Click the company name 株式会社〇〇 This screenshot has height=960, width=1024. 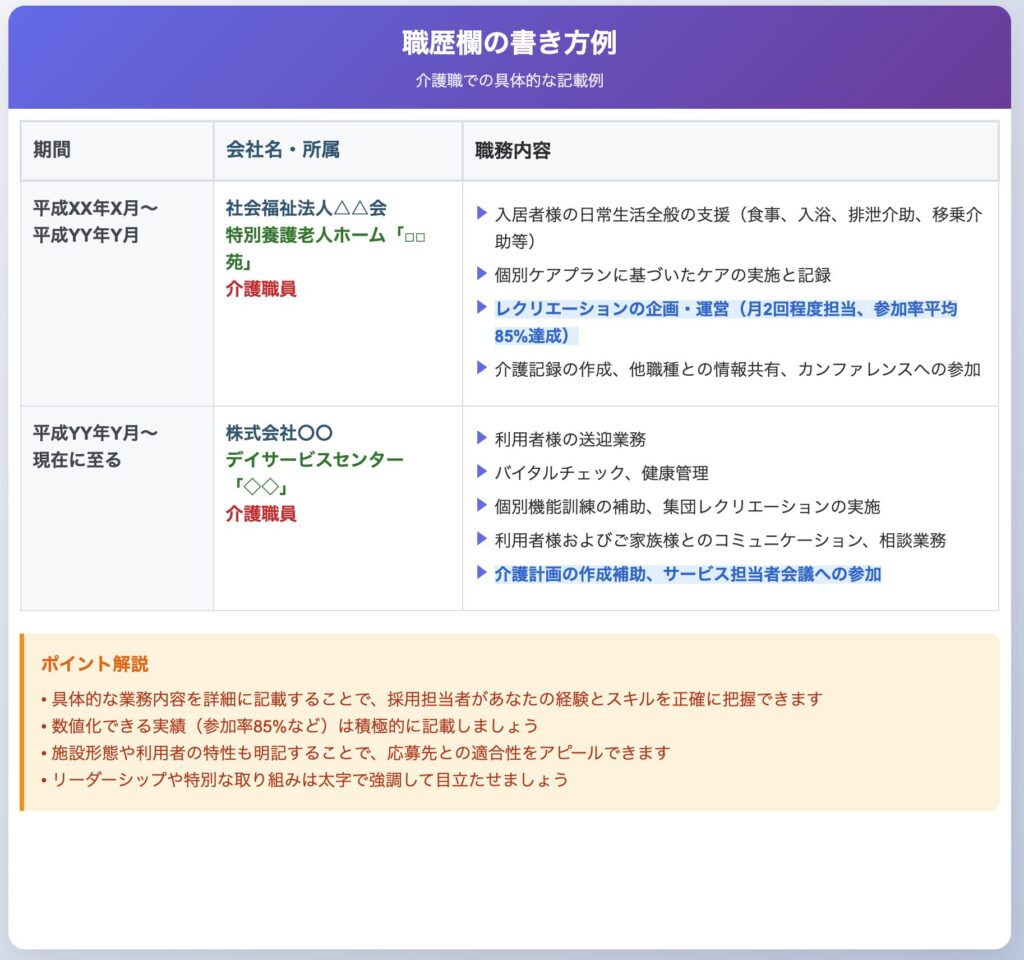pos(280,433)
